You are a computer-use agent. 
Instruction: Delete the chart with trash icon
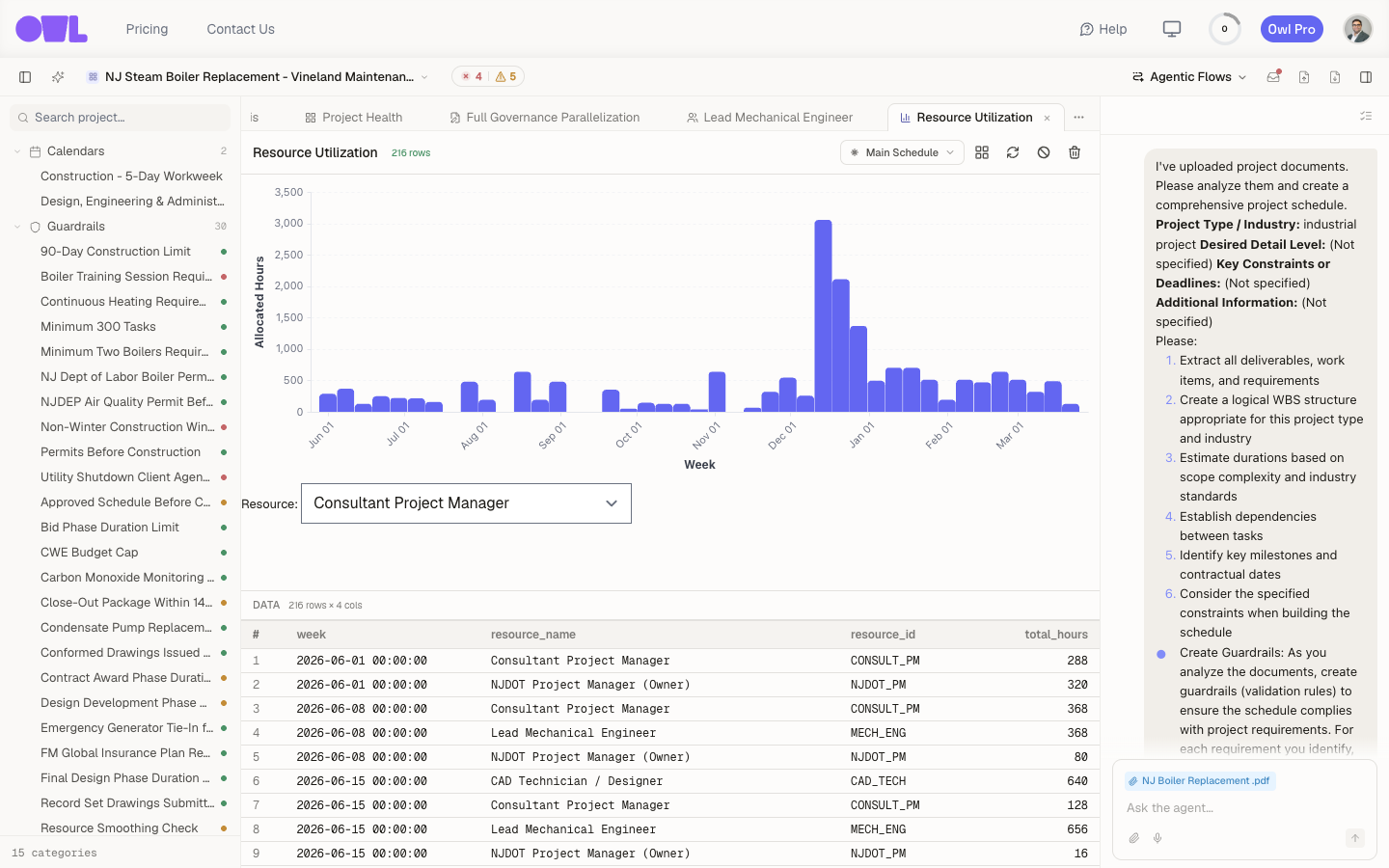coord(1075,152)
